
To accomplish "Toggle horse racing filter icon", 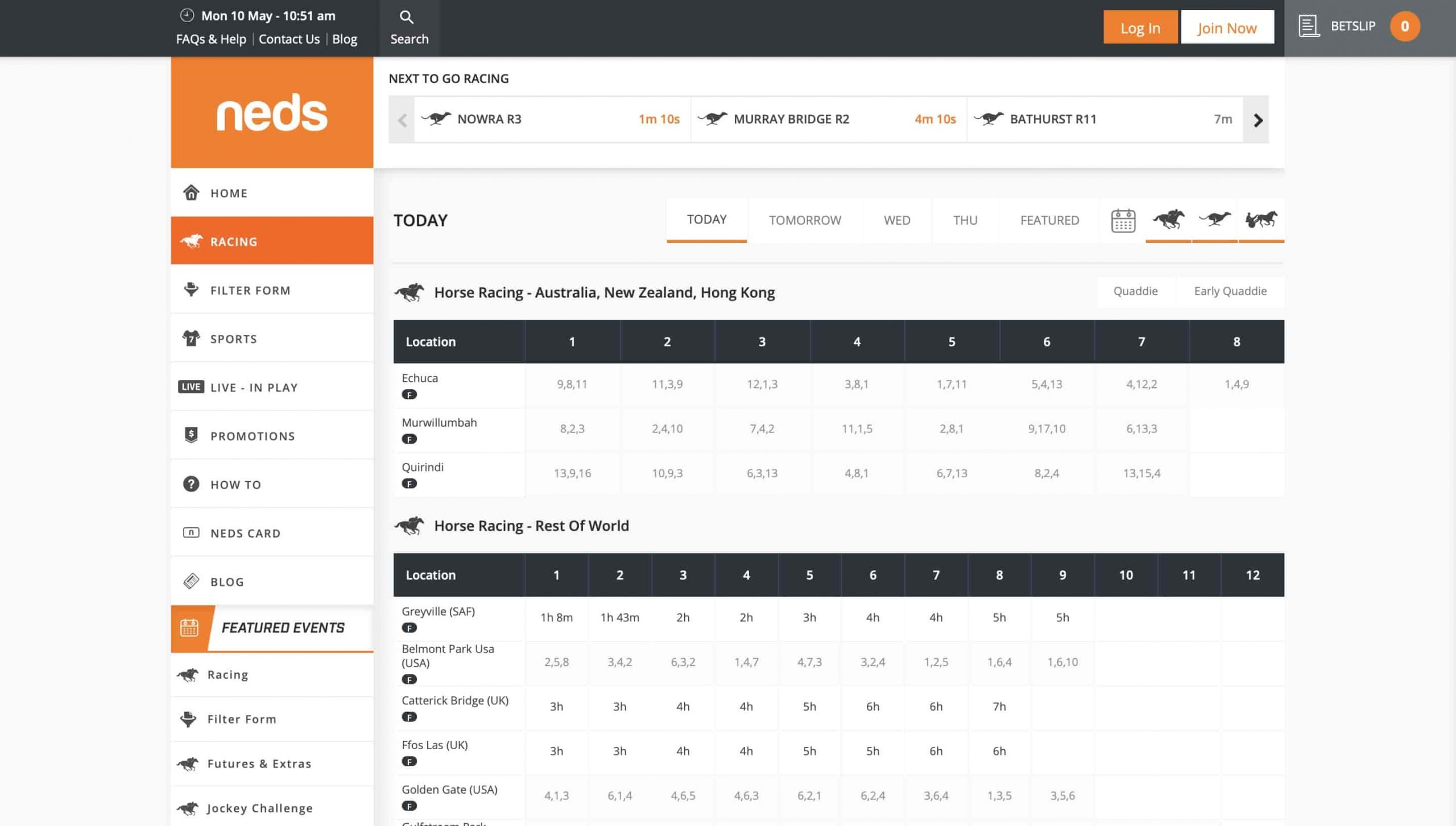I will pos(1168,220).
